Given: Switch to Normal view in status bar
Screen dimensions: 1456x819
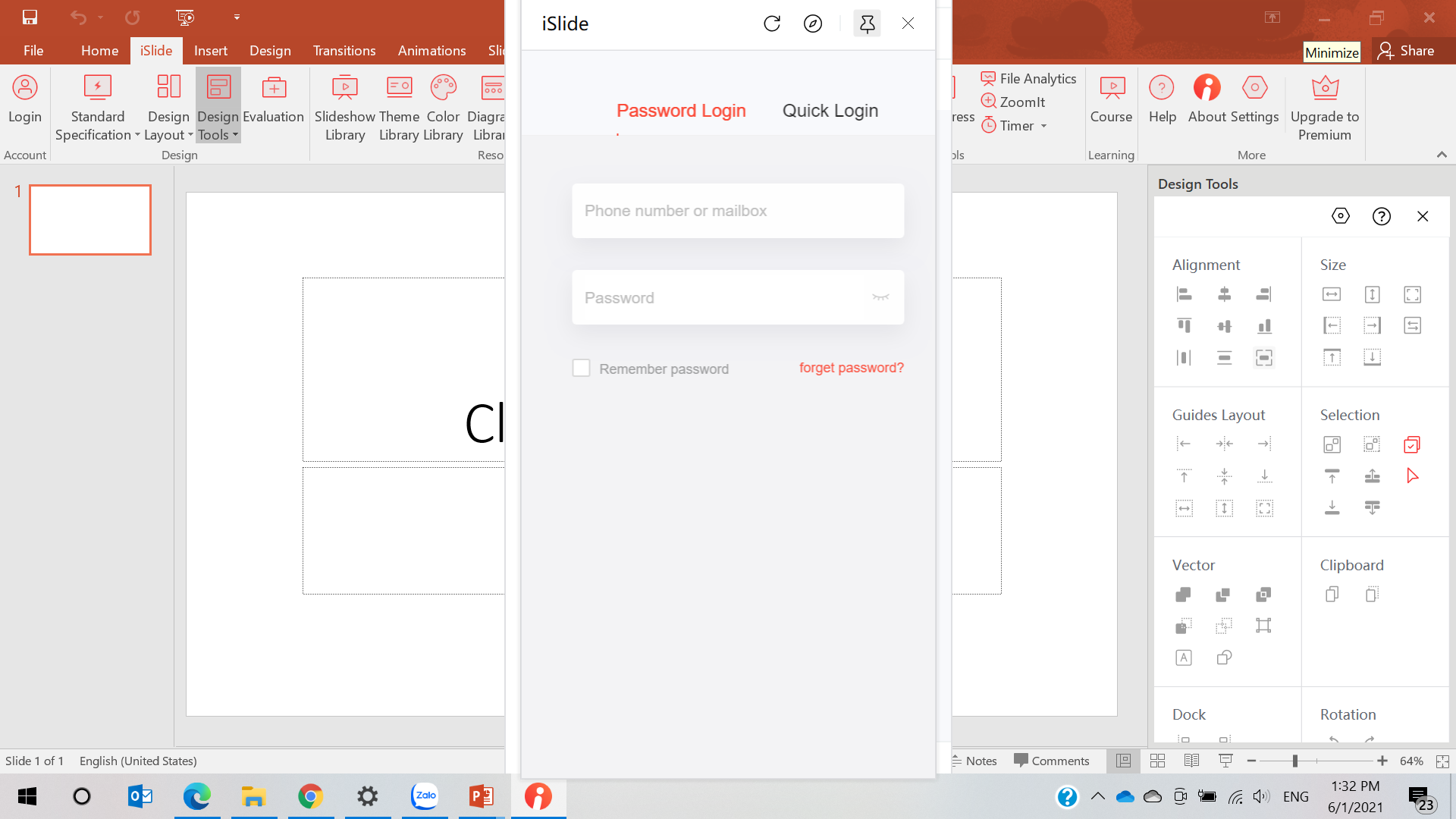Looking at the screenshot, I should point(1123,761).
